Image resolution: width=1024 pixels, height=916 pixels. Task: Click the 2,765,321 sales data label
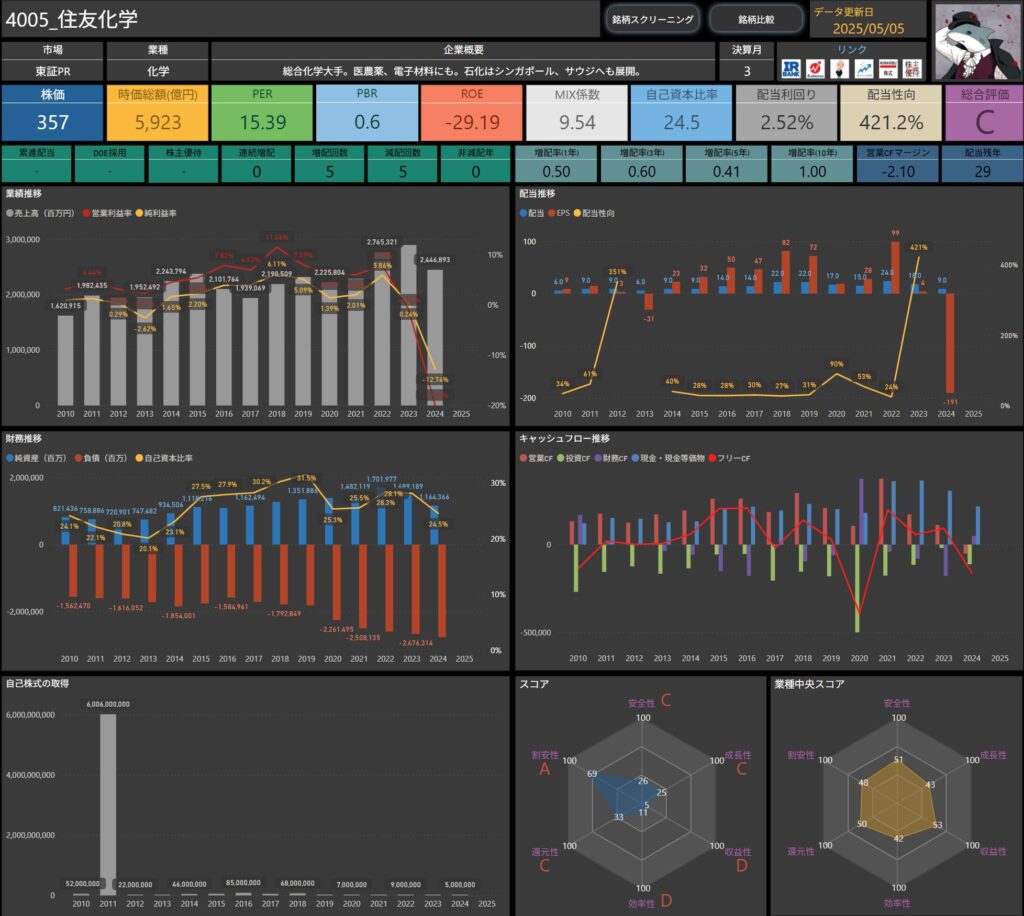382,242
